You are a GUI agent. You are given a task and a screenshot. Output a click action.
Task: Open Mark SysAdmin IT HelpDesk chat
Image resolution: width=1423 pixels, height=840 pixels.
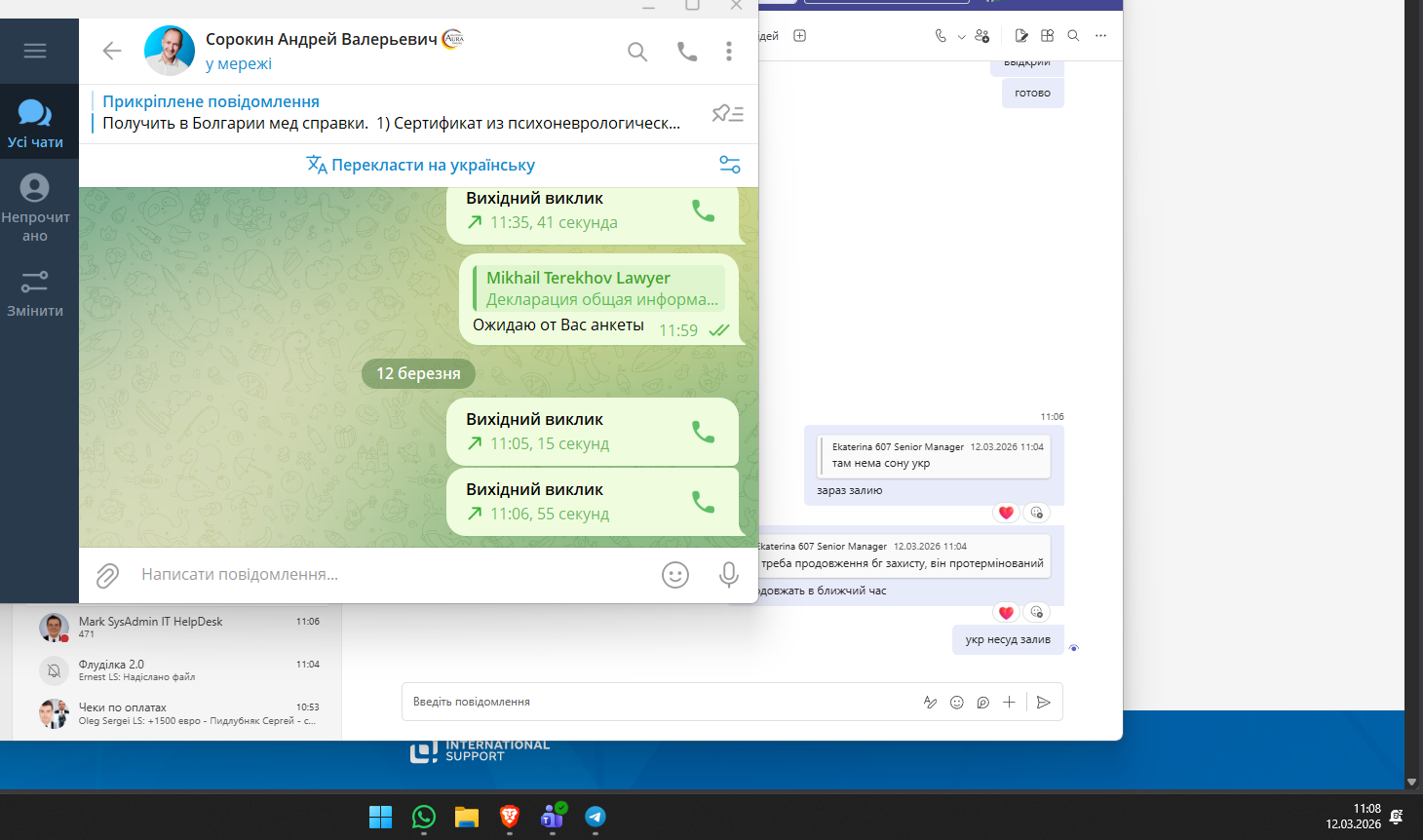(x=178, y=627)
